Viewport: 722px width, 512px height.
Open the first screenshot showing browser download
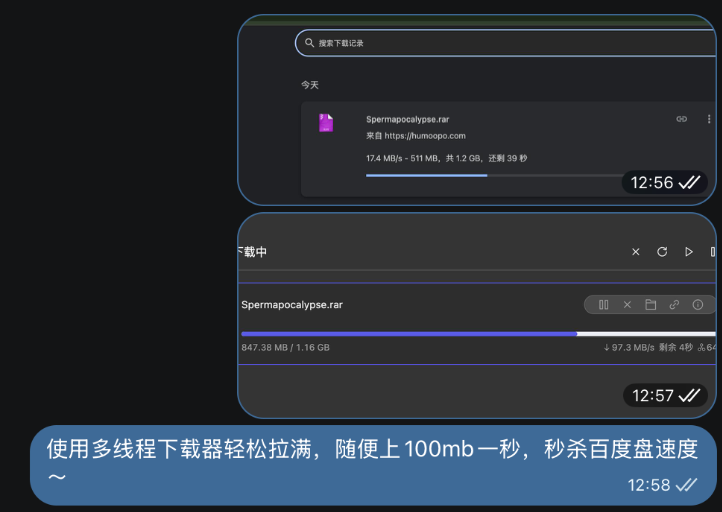(477, 110)
